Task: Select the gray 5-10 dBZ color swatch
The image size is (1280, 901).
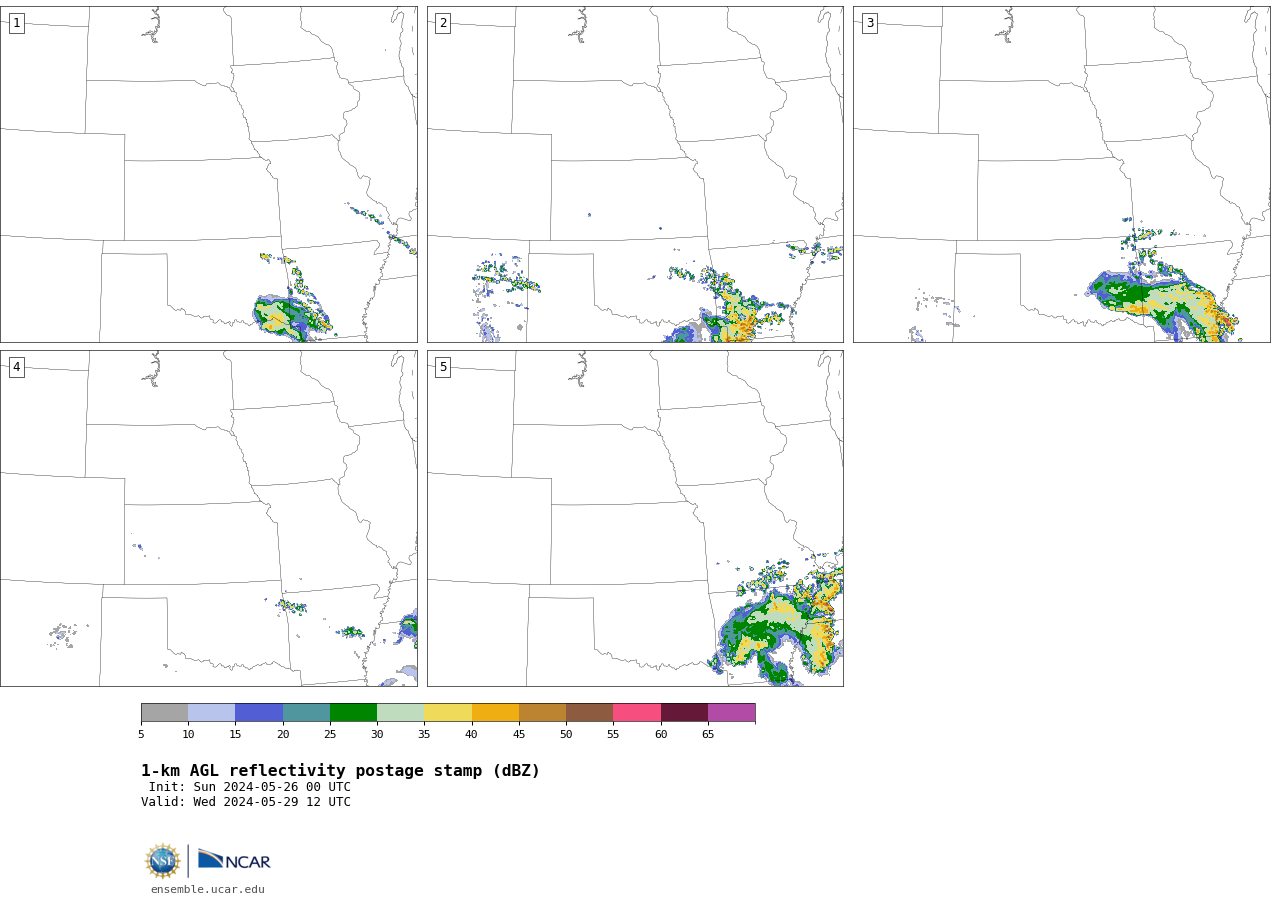Action: [x=164, y=713]
